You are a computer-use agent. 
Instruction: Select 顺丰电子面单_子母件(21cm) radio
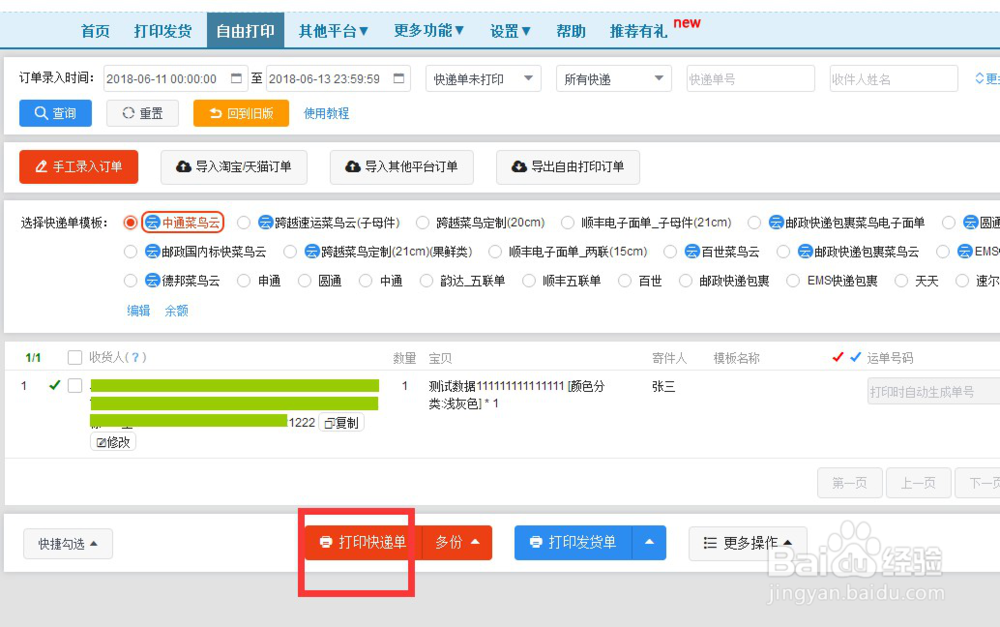tap(568, 223)
